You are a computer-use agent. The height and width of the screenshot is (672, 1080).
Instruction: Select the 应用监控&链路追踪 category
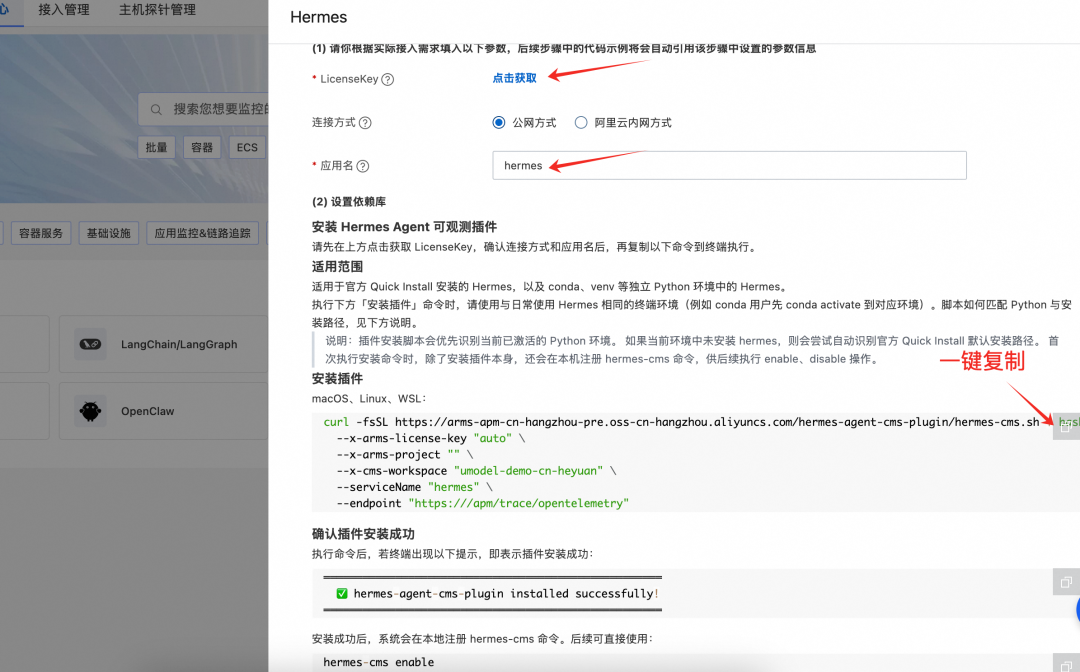tap(202, 232)
